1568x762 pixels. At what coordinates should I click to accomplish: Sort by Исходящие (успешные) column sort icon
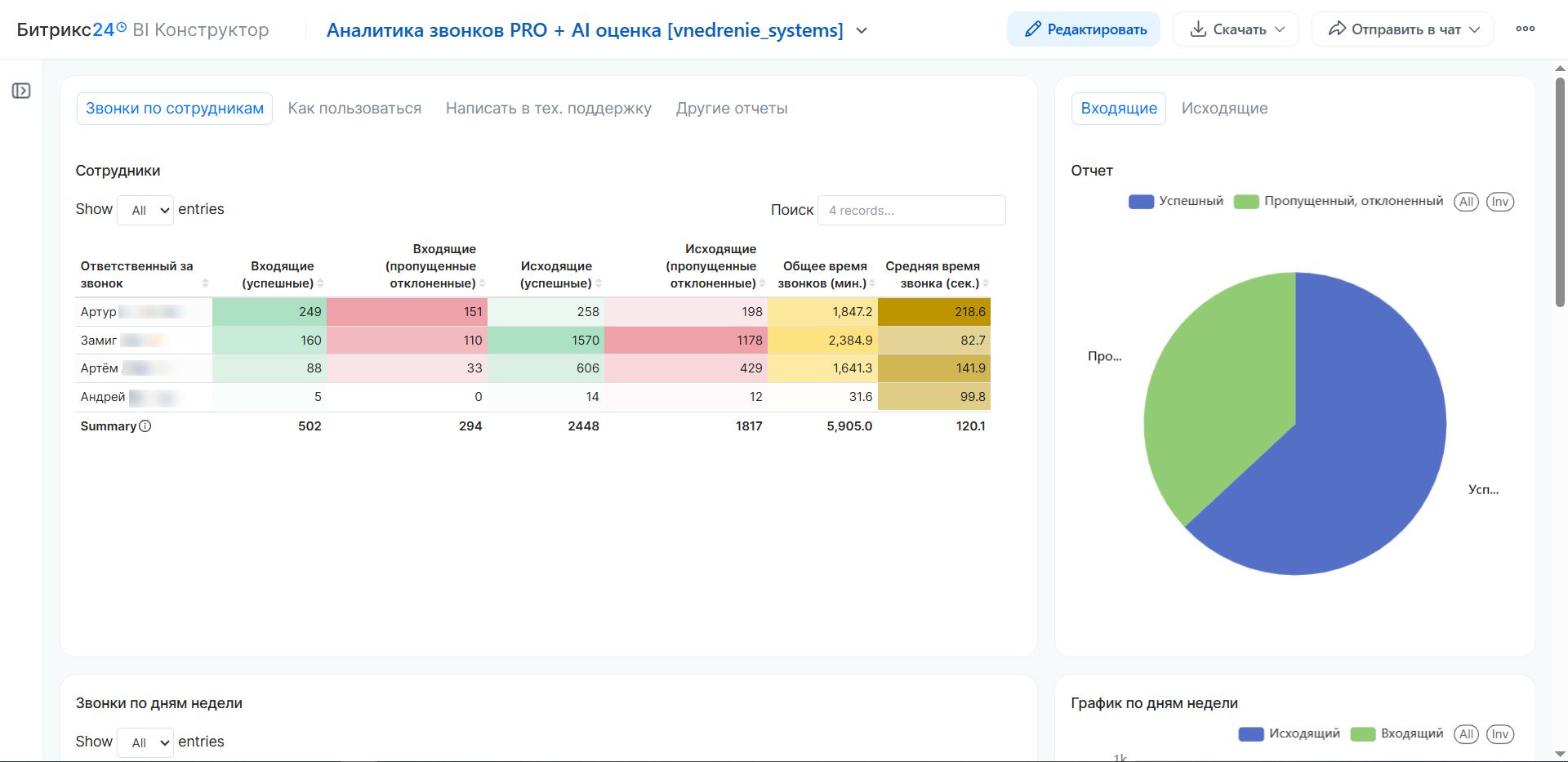click(x=599, y=283)
